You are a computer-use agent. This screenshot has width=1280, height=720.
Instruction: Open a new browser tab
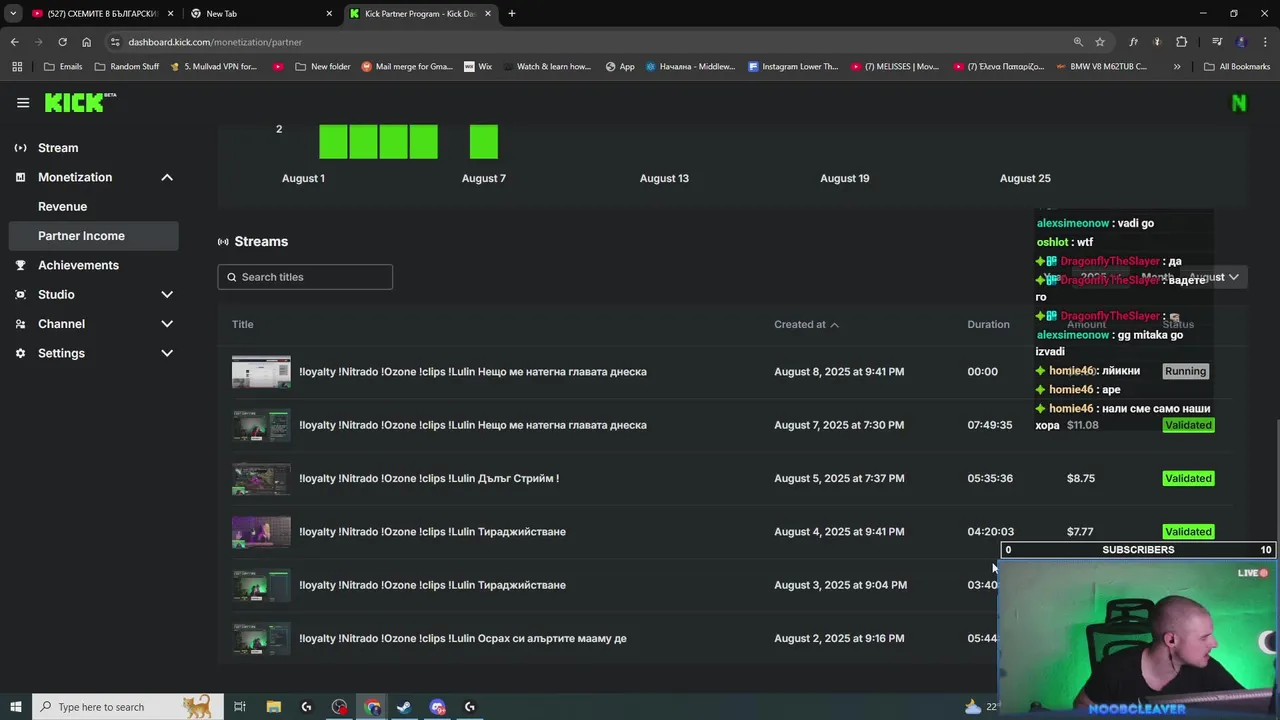pos(512,14)
